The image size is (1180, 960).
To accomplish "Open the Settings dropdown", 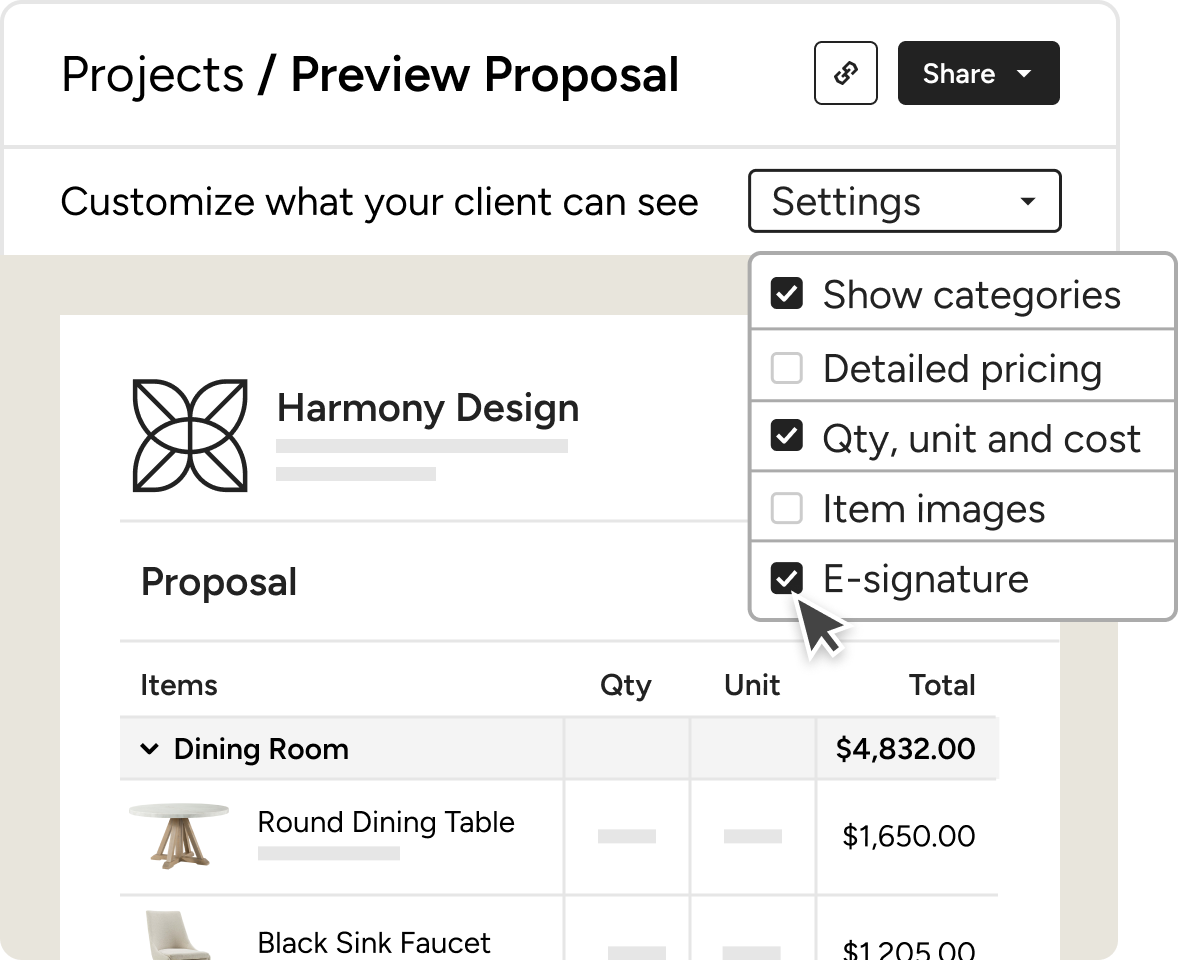I will click(904, 201).
